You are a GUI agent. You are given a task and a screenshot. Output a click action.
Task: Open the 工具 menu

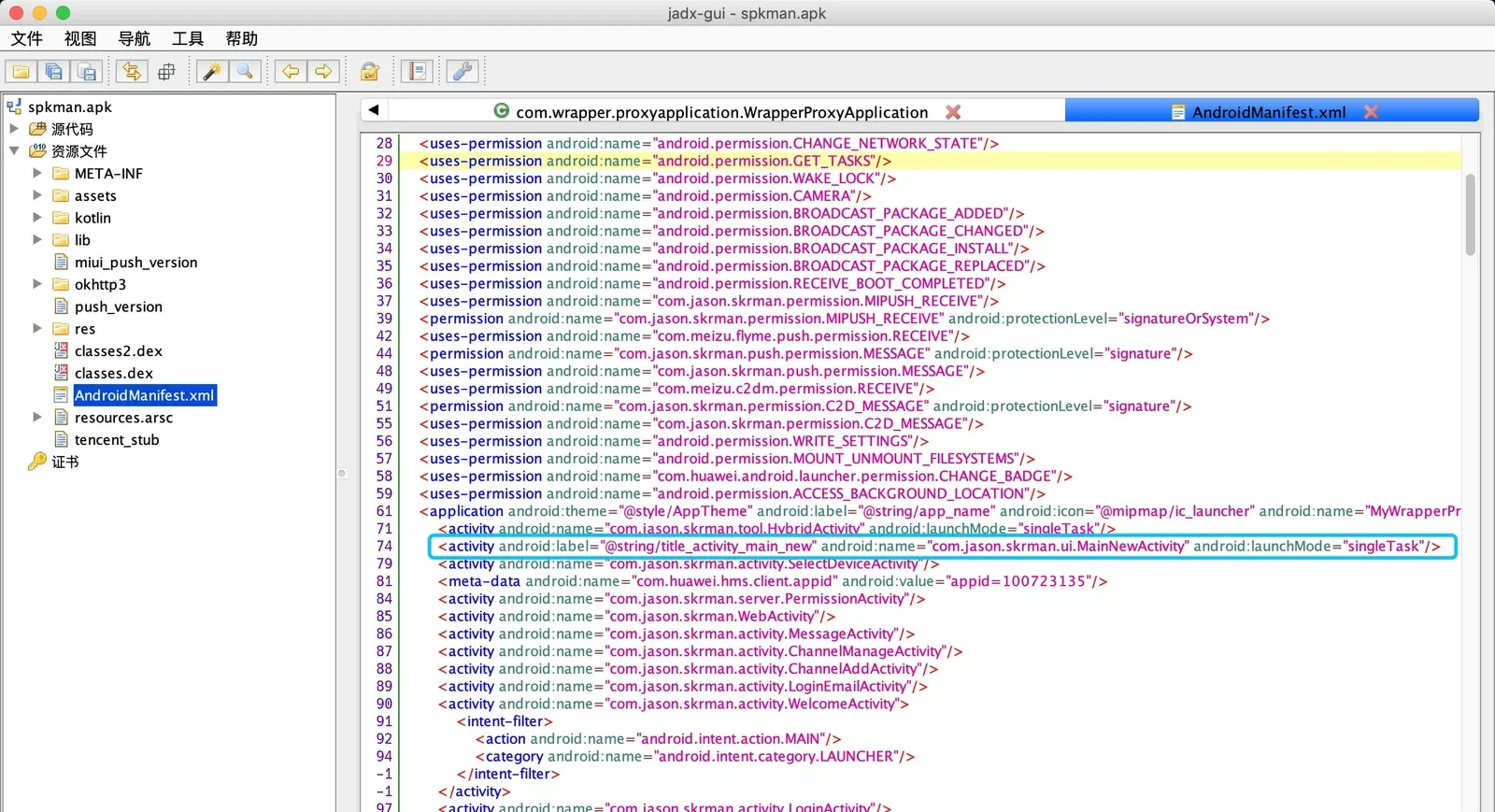coord(188,38)
